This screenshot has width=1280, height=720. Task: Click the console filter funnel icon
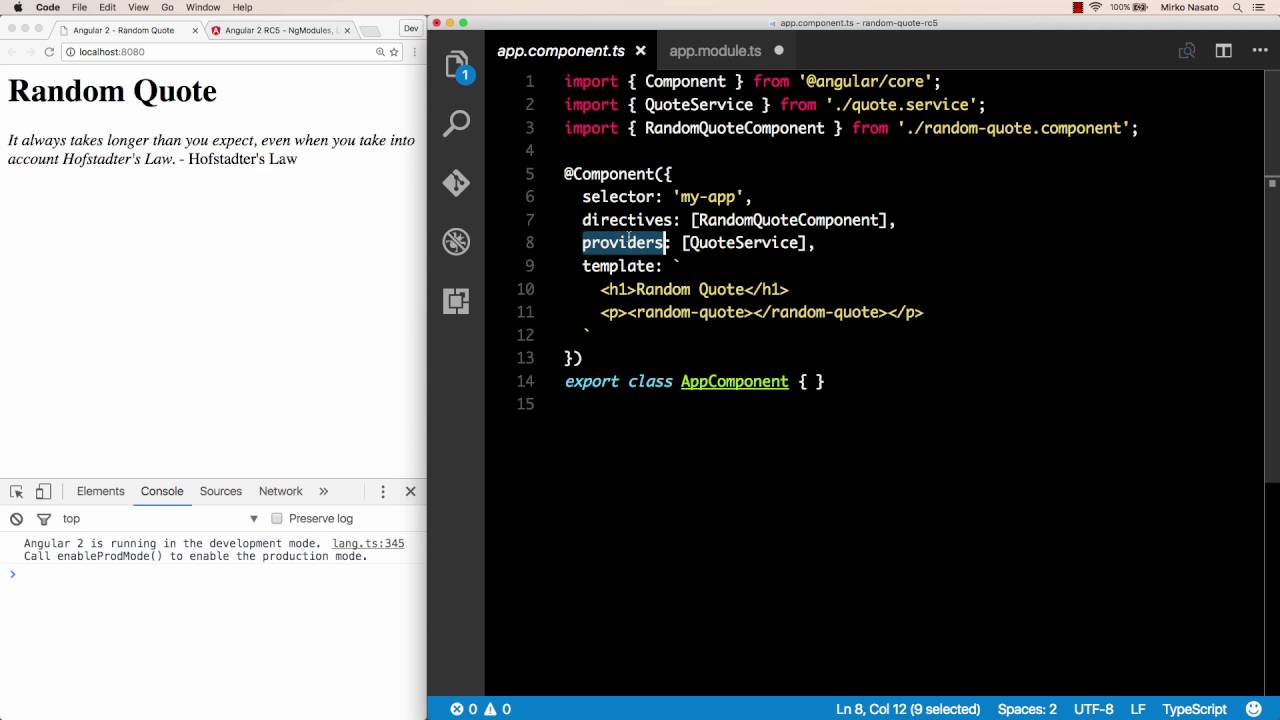(43, 519)
